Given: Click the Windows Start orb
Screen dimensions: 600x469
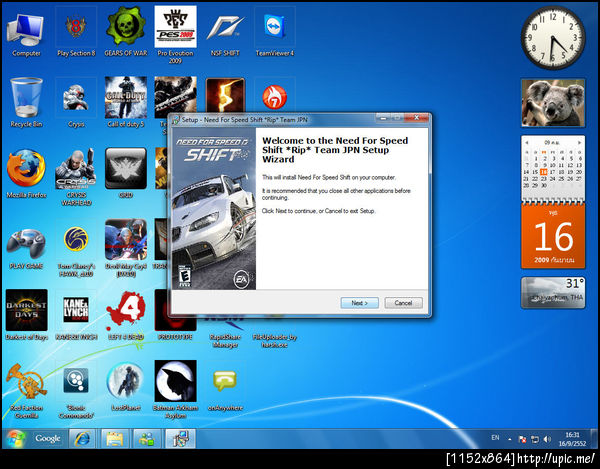Looking at the screenshot, I should pyautogui.click(x=15, y=439).
